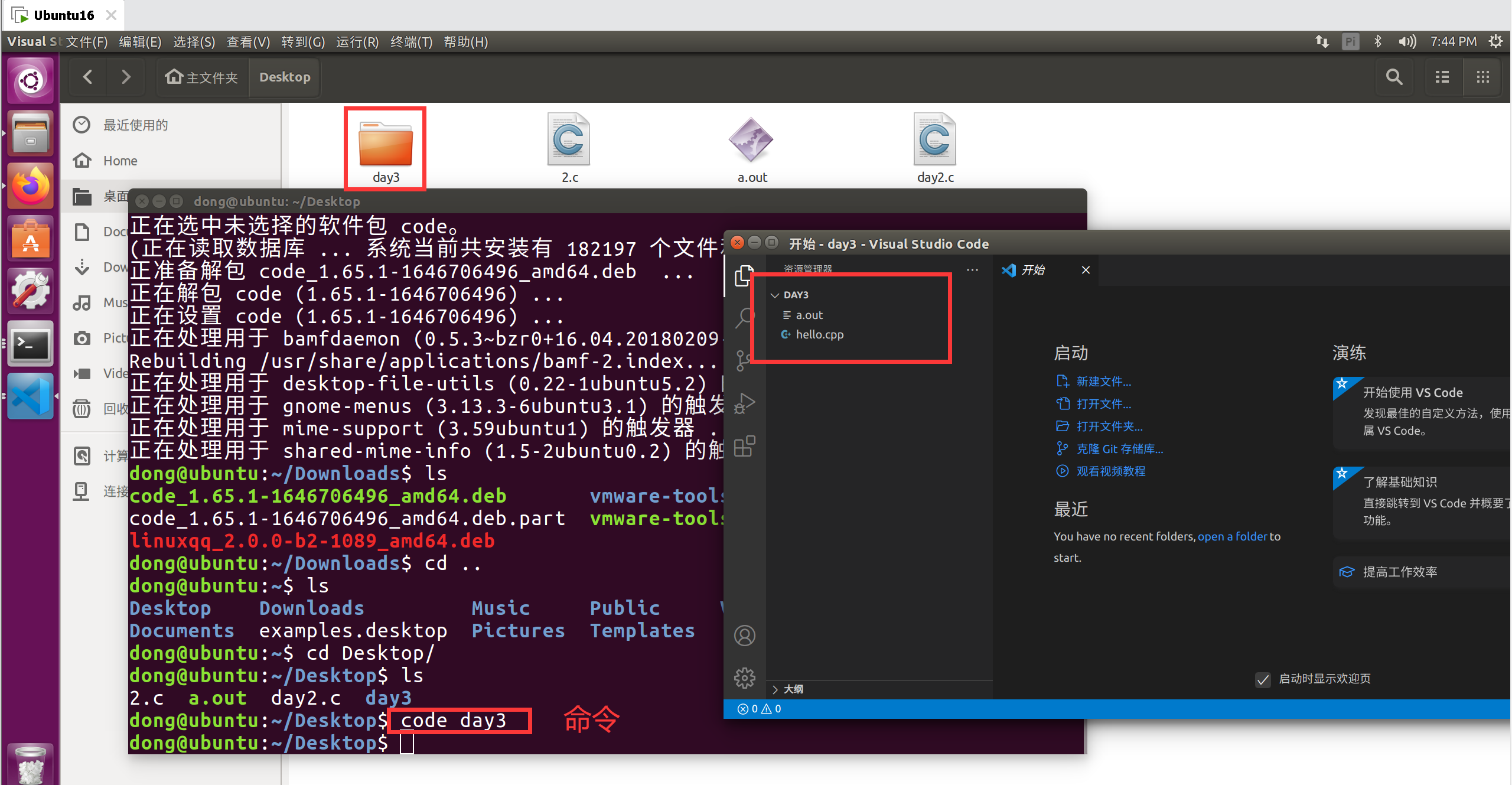1512x785 pixels.
Task: Open 开始使用 VS Code walkthrough
Action: coord(1421,412)
